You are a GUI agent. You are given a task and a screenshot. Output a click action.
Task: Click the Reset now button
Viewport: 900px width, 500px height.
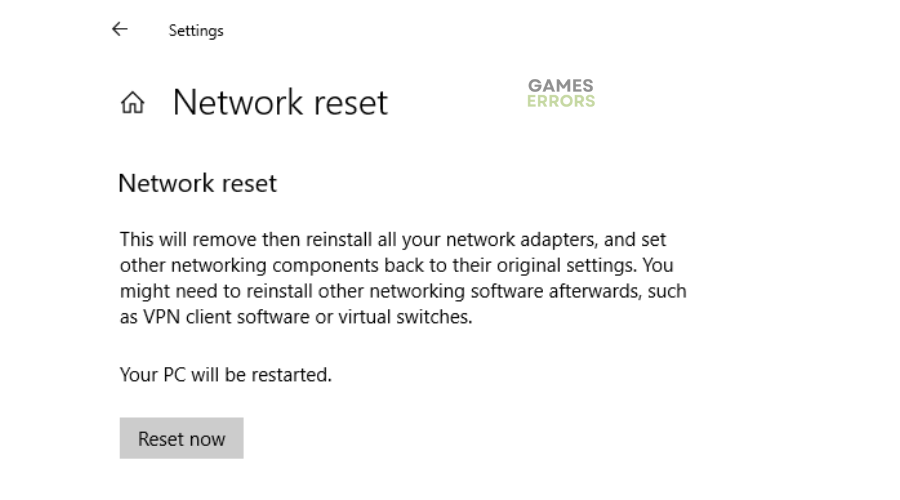(181, 438)
